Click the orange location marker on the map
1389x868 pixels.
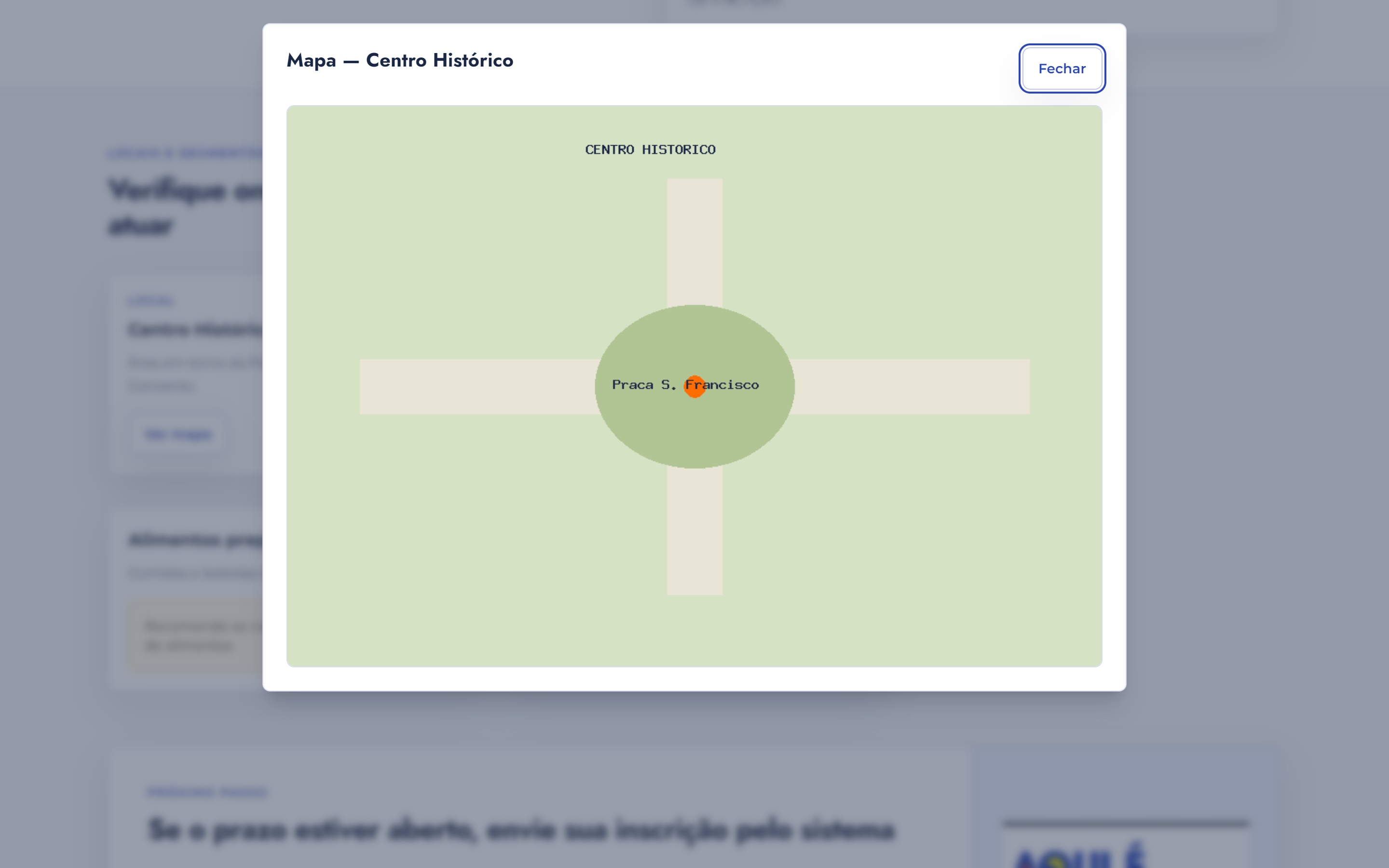694,386
